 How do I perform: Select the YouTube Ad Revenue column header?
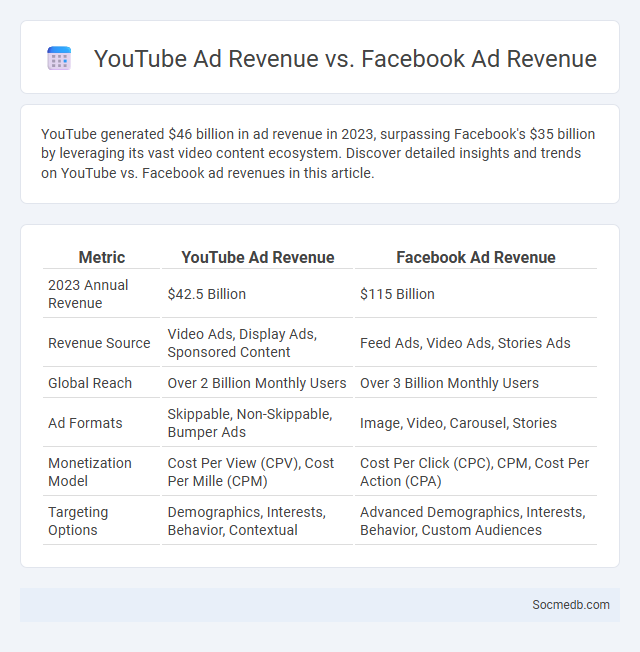(257, 257)
